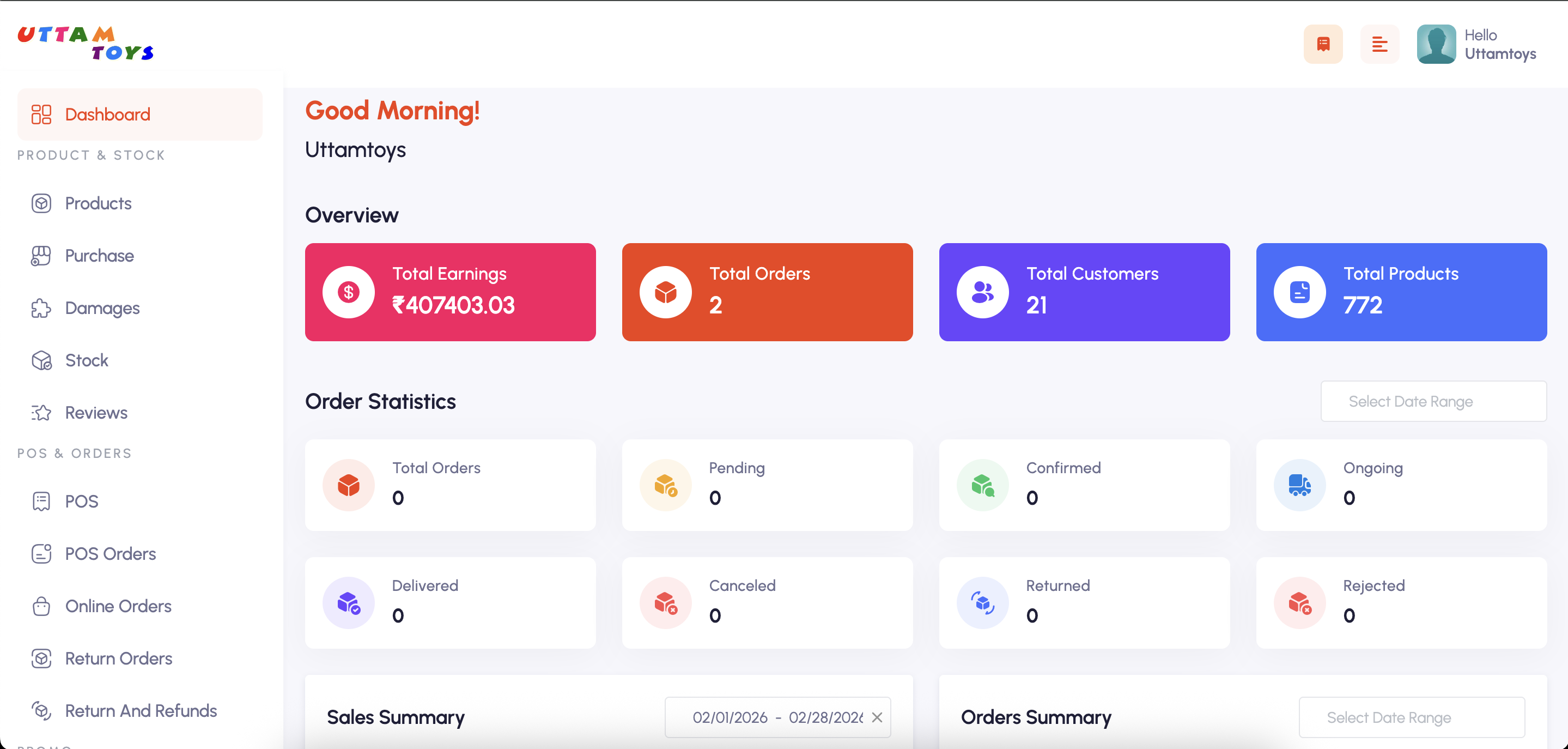Open the Select Date Range for Order Statistics
The height and width of the screenshot is (749, 1568).
1433,401
